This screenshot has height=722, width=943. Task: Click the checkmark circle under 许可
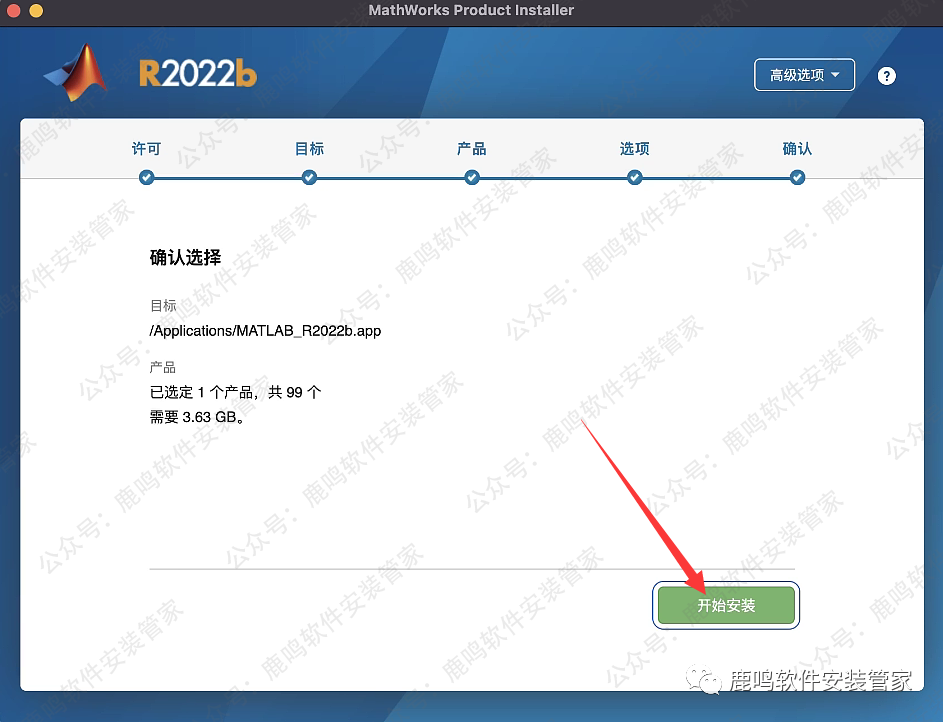[146, 177]
